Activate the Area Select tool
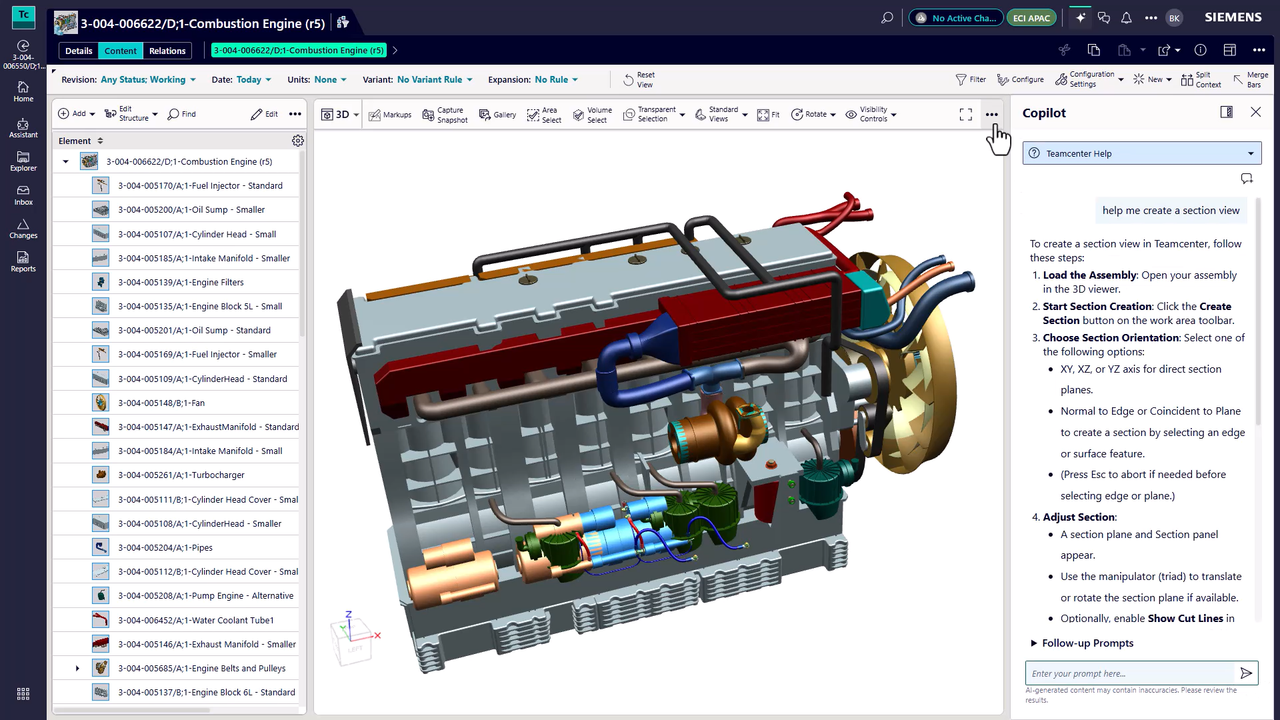The image size is (1280, 720). click(543, 115)
